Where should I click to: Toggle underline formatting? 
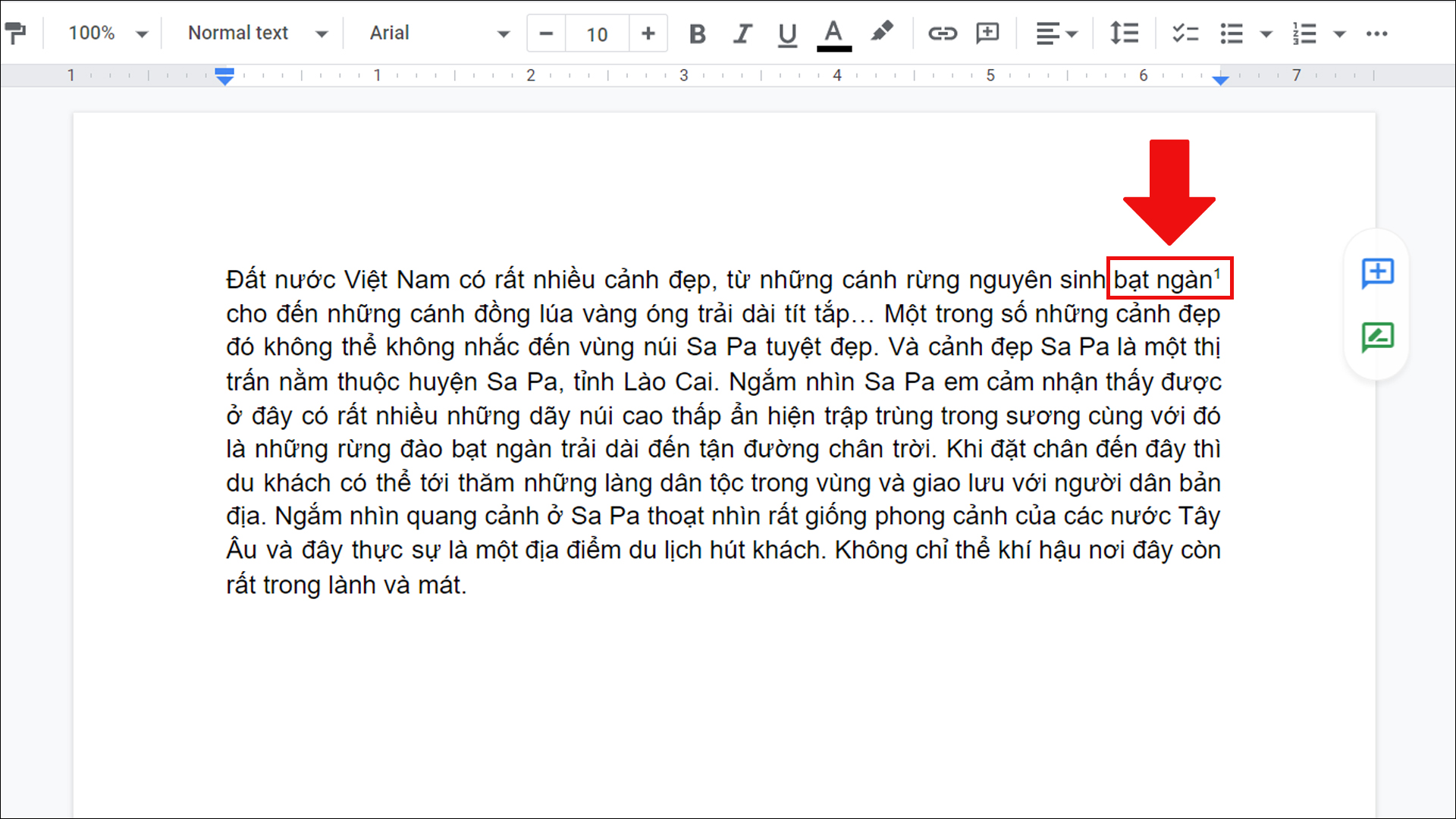click(x=787, y=33)
